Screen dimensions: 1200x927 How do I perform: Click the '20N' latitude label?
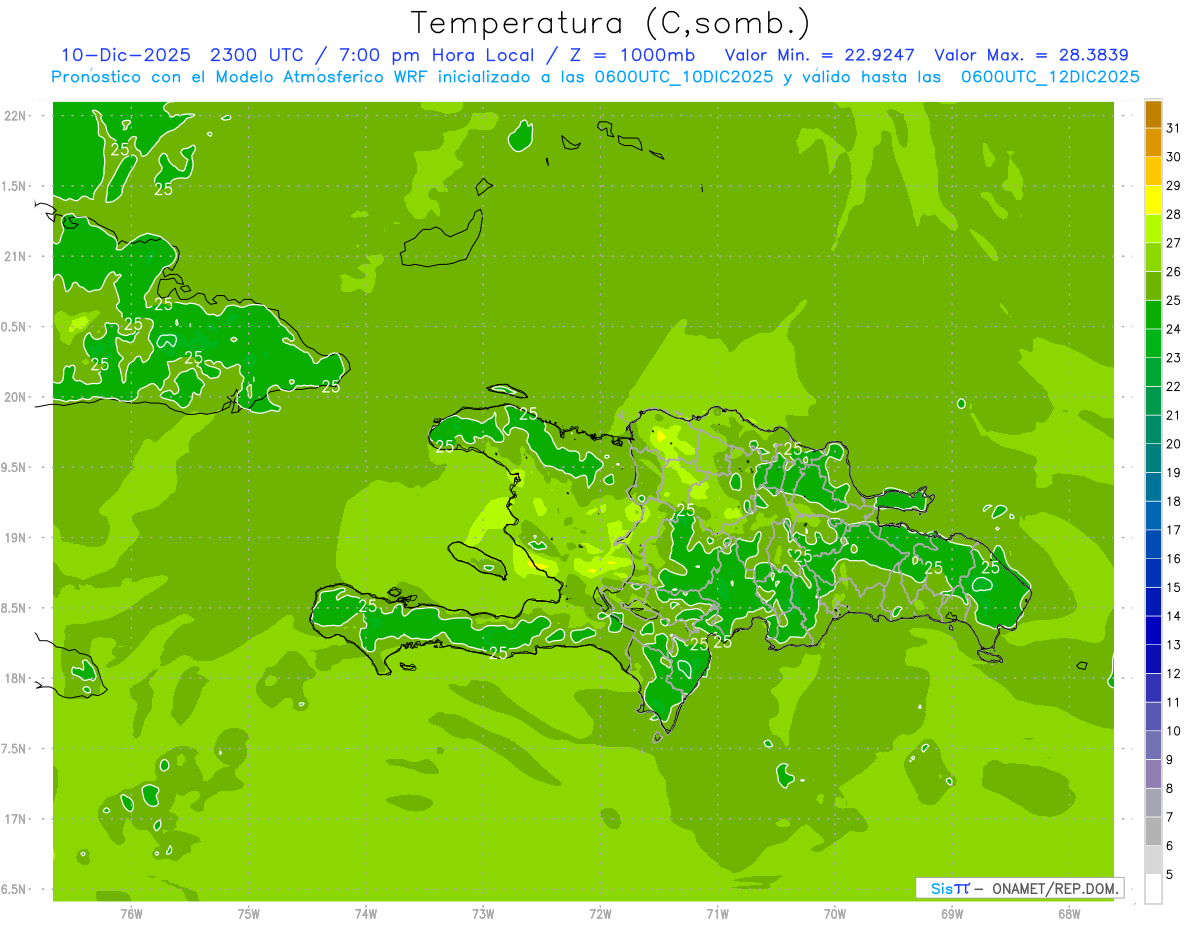[x=15, y=397]
